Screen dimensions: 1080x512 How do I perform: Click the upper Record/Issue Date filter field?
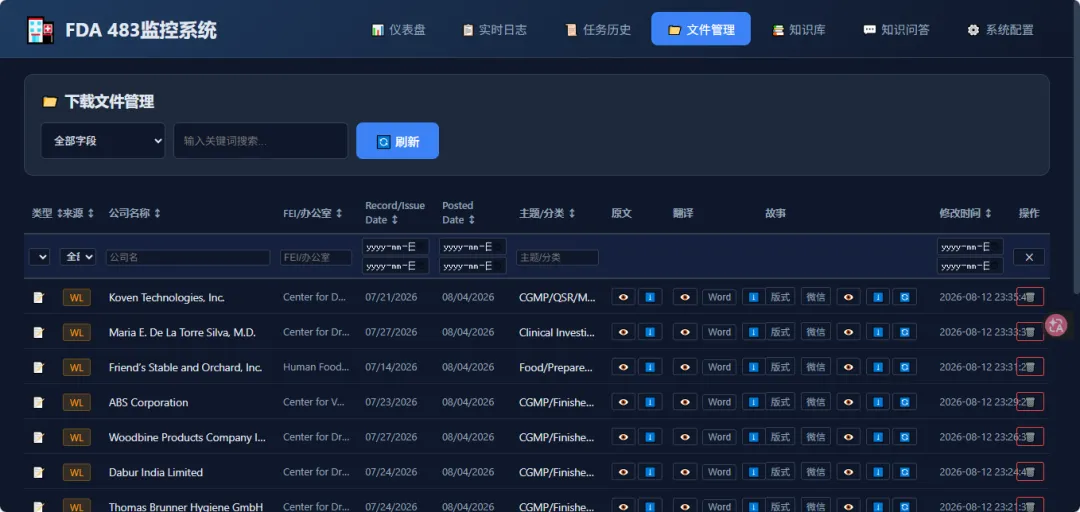pos(396,247)
